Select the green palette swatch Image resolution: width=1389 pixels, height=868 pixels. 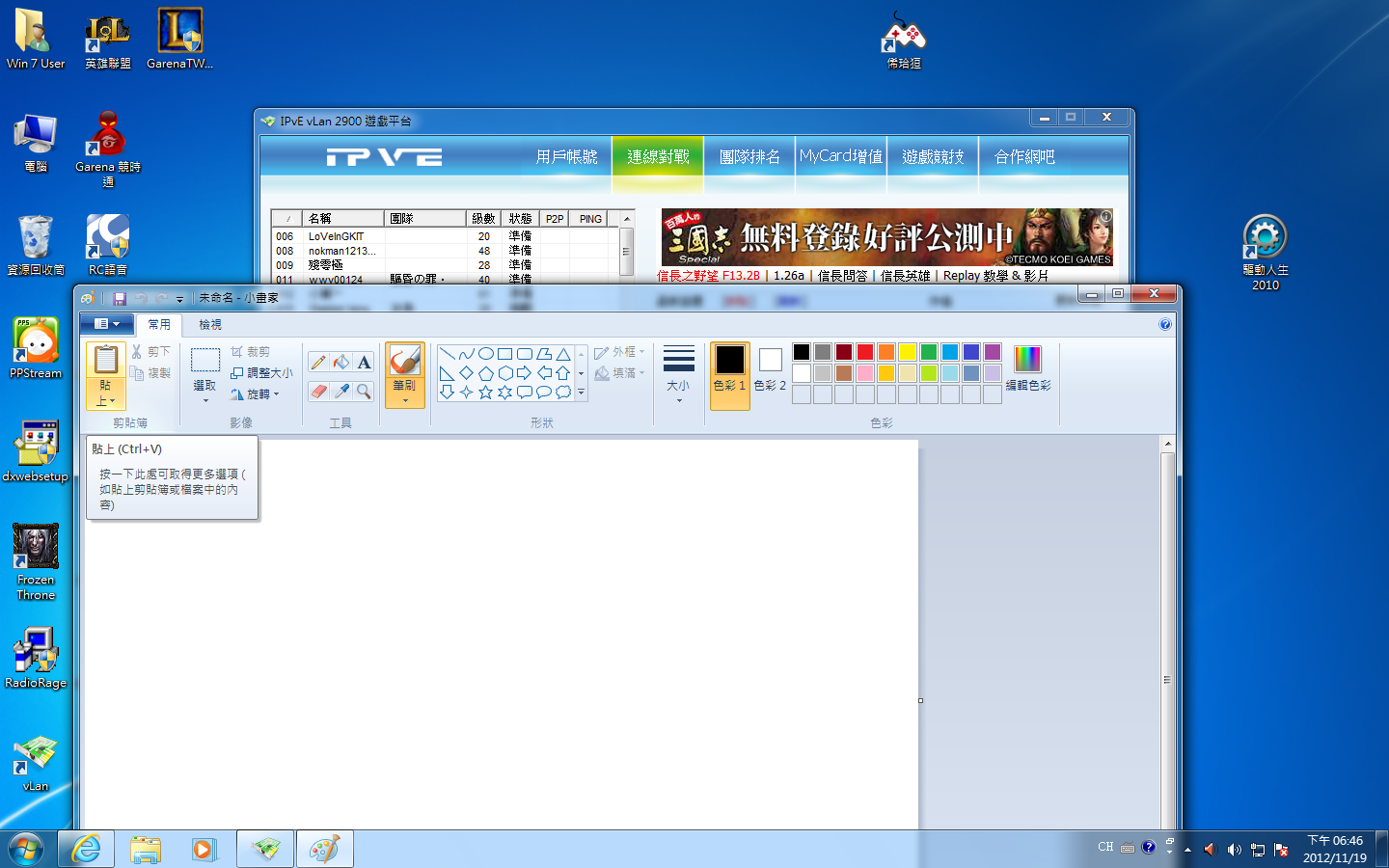click(929, 352)
